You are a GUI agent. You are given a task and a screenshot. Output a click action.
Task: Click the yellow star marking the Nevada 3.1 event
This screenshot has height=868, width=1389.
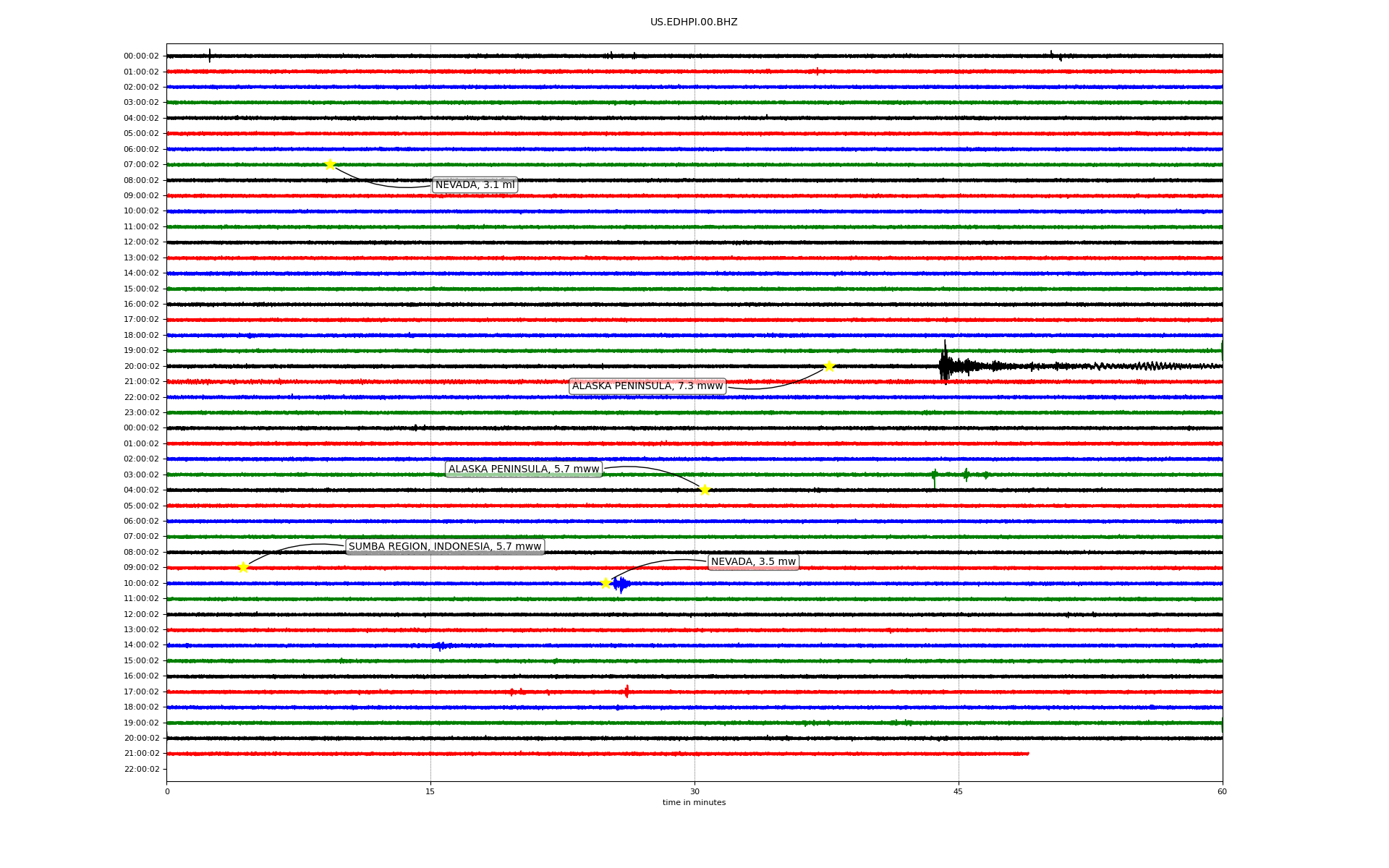click(330, 164)
